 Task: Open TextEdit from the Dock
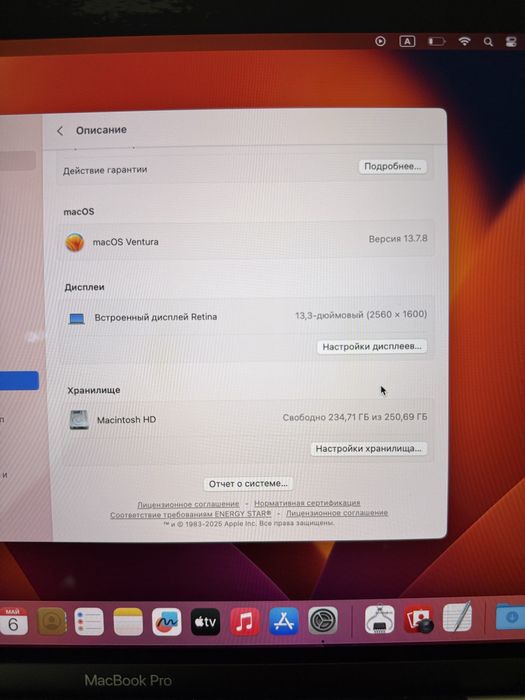(457, 617)
